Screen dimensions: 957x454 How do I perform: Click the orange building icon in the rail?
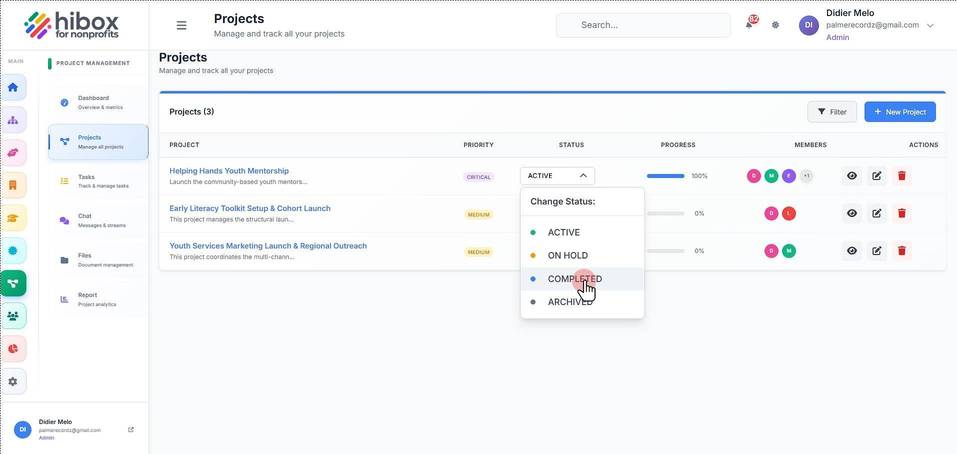point(13,185)
